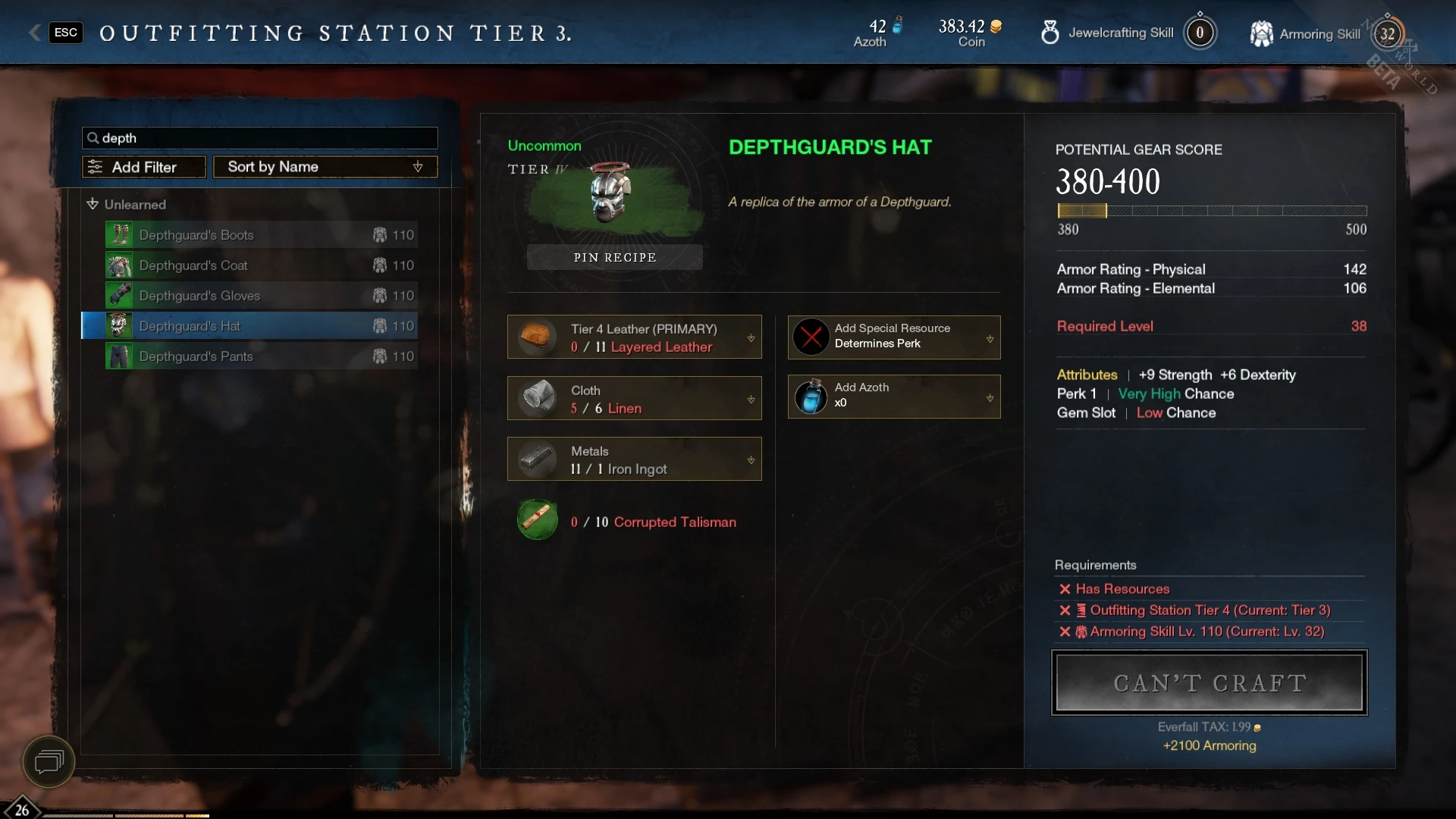Image resolution: width=1456 pixels, height=819 pixels.
Task: Click the Depthguard's Hat preview image
Action: pyautogui.click(x=611, y=193)
